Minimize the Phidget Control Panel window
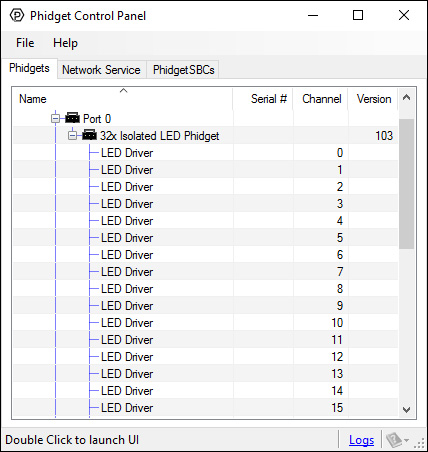This screenshot has width=428, height=452. [313, 15]
